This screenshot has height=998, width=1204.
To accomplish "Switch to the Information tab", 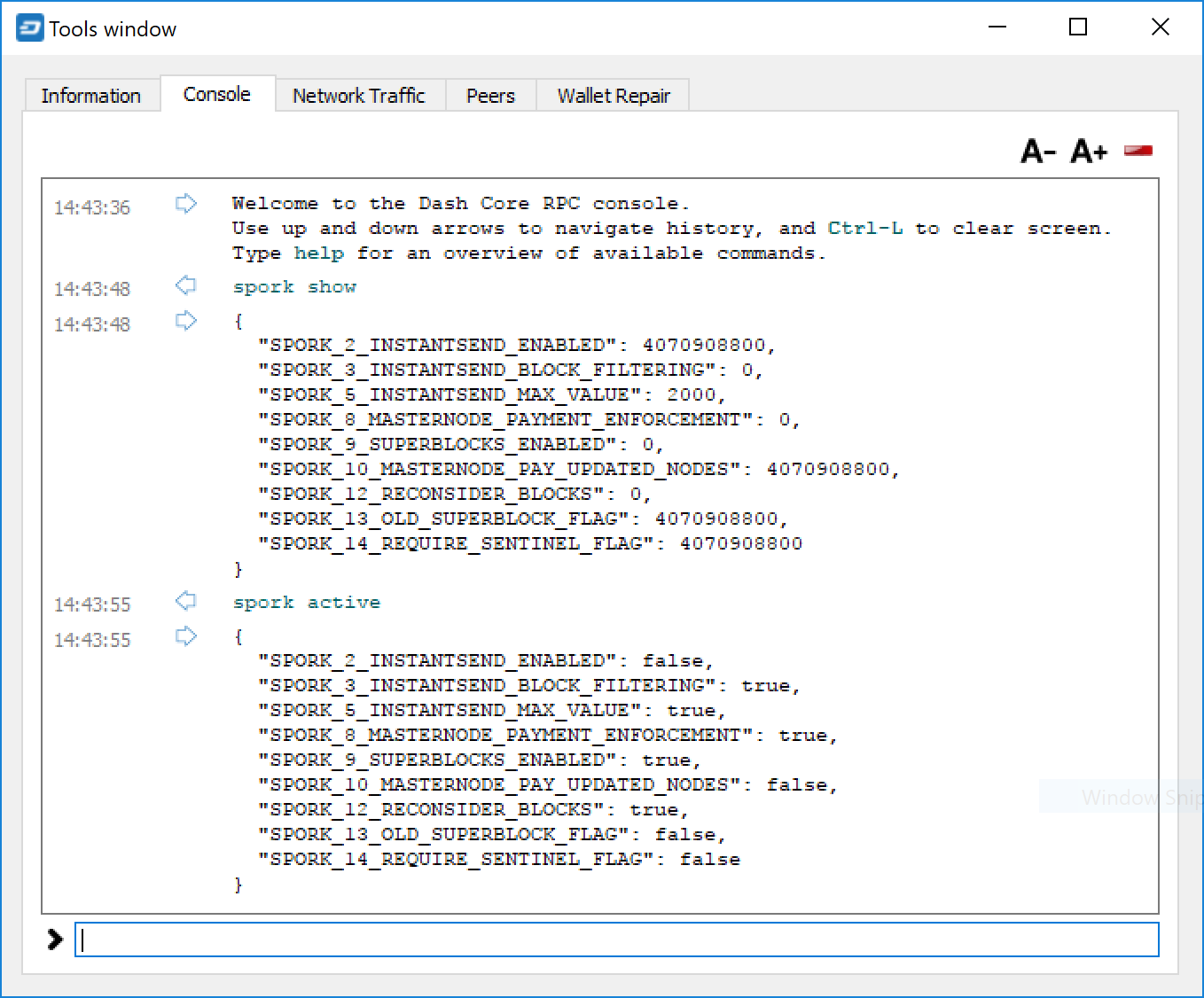I will [91, 96].
